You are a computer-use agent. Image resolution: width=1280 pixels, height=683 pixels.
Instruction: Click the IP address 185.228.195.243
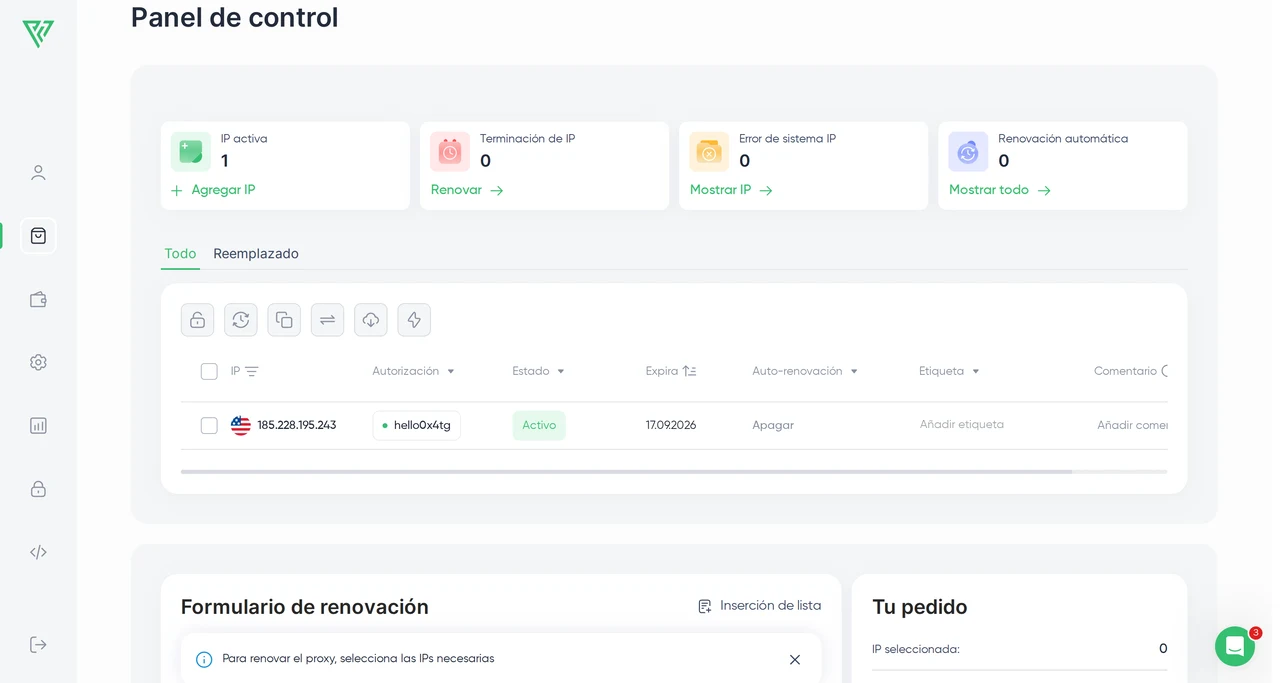tap(297, 425)
